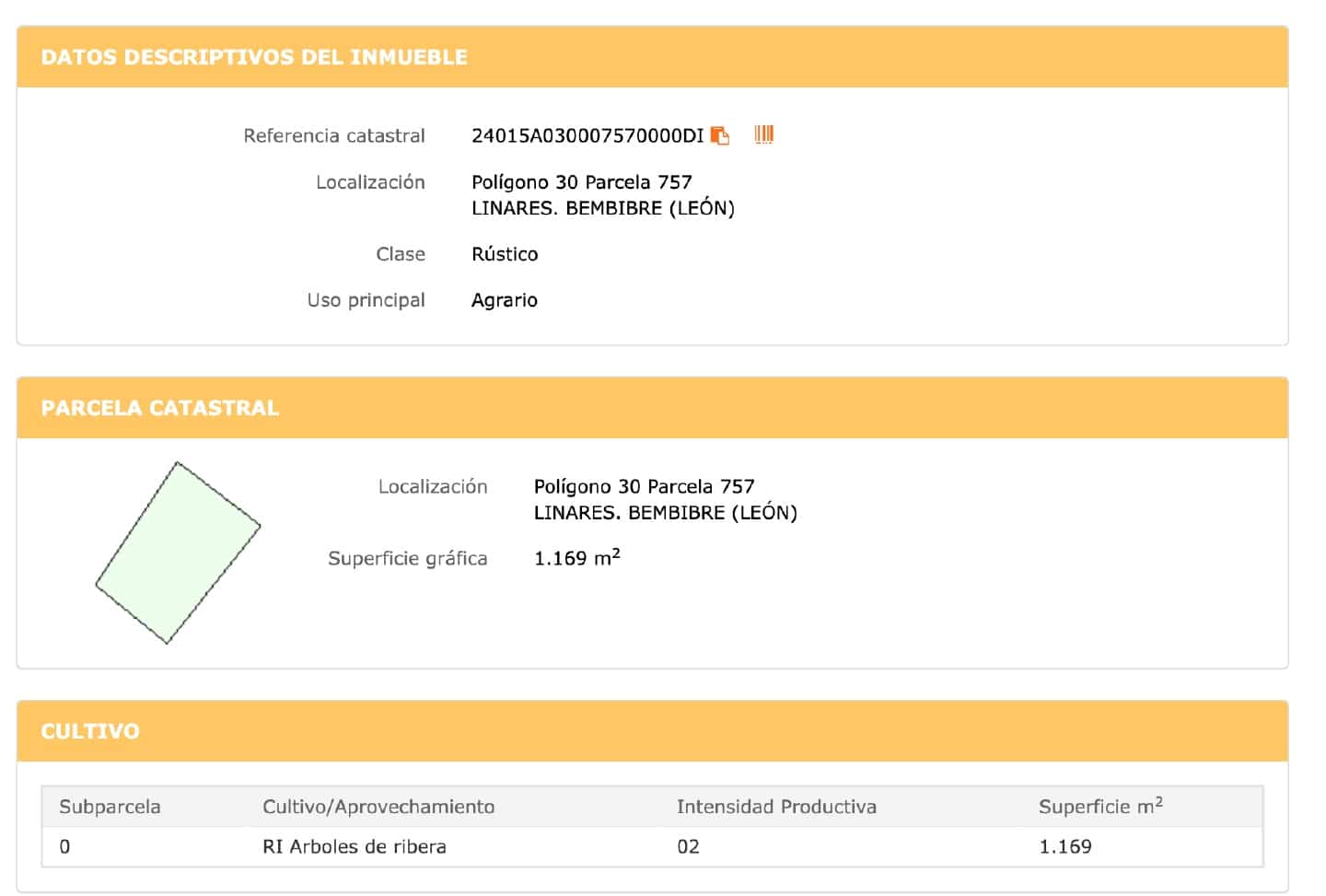This screenshot has width=1326, height=896.
Task: Select the RI Arboles de ribera cell
Action: (x=355, y=846)
